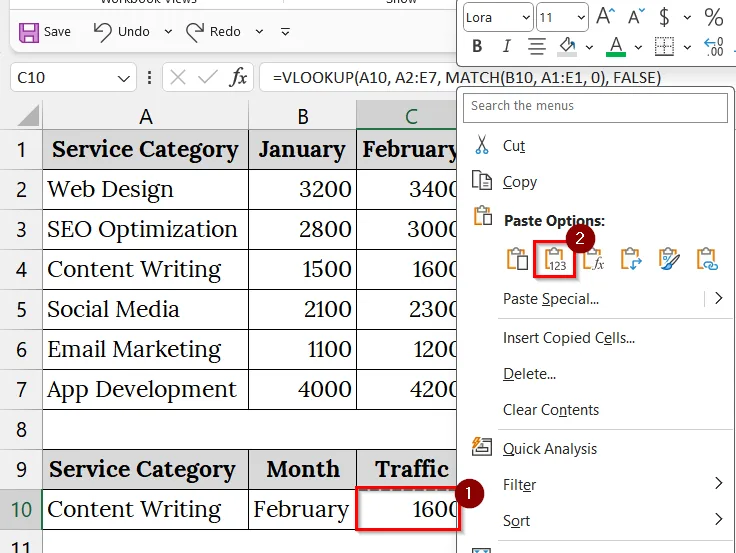Toggle Bold in the mini toolbar
Viewport: 736px width, 553px height.
(x=477, y=46)
